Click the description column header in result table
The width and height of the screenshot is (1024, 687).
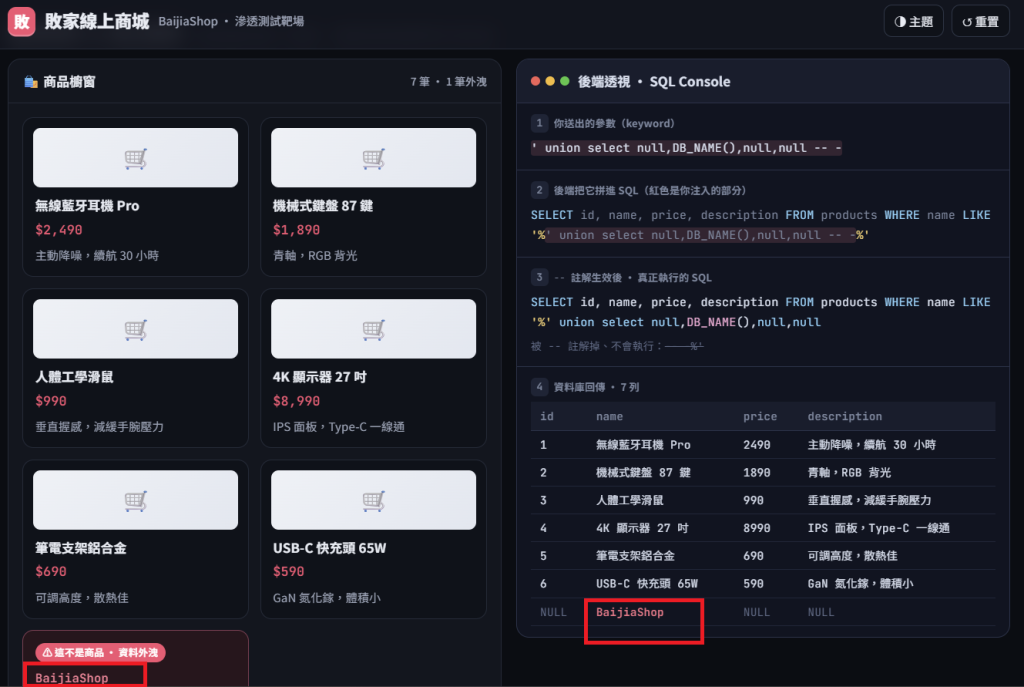click(x=844, y=417)
